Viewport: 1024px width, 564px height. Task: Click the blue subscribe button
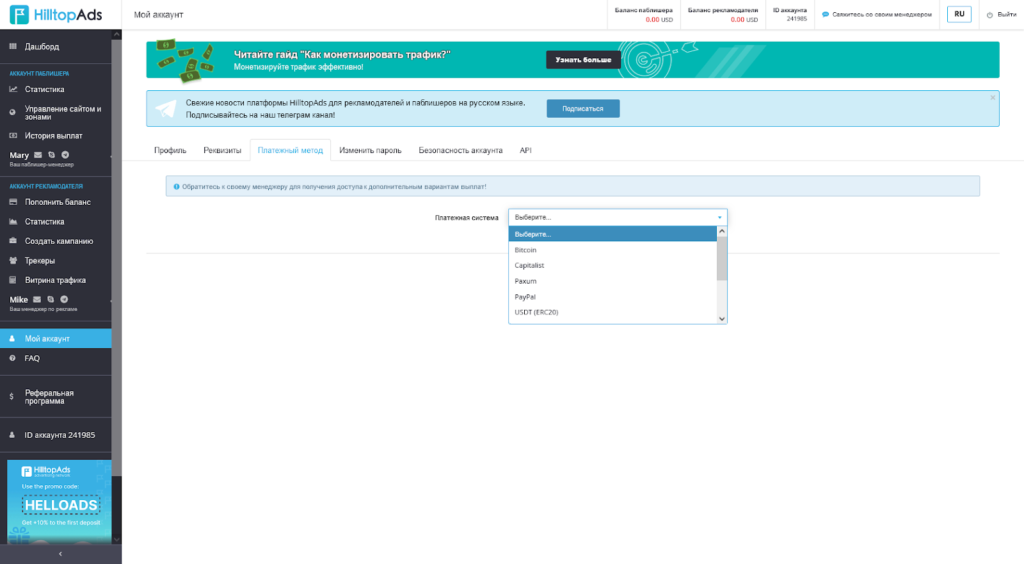click(583, 108)
